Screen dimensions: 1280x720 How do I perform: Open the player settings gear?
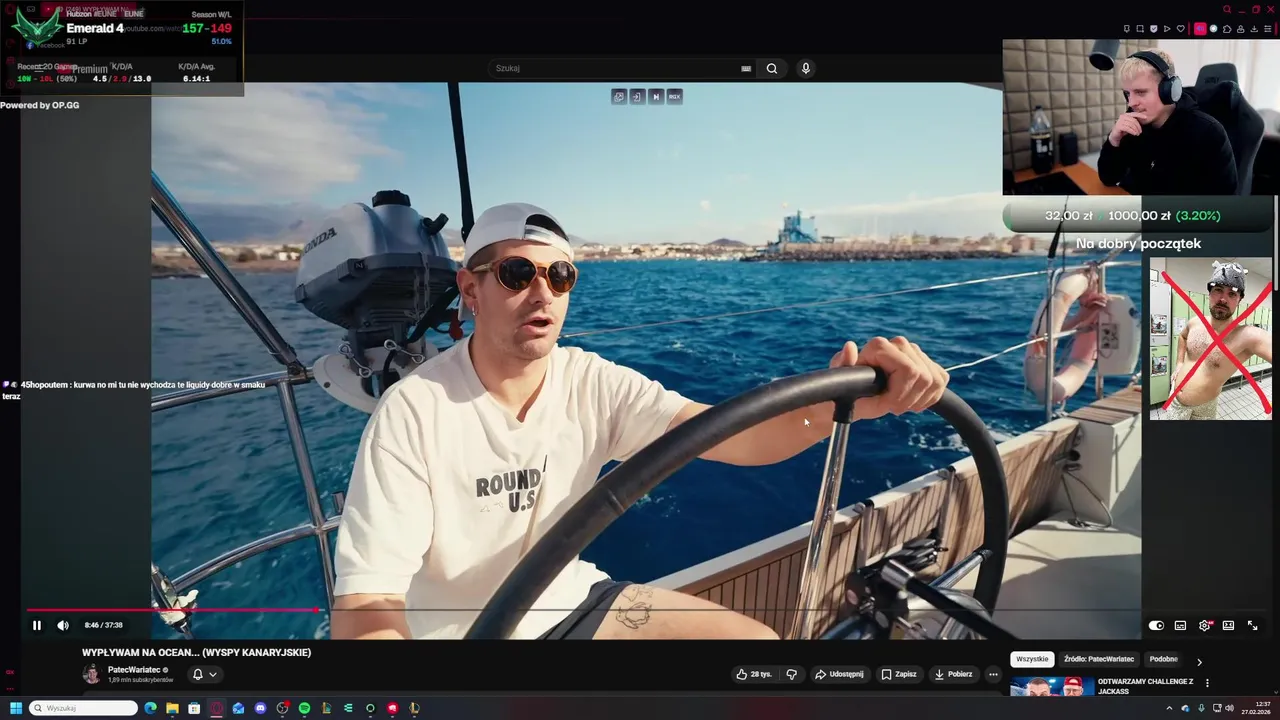tap(1205, 625)
